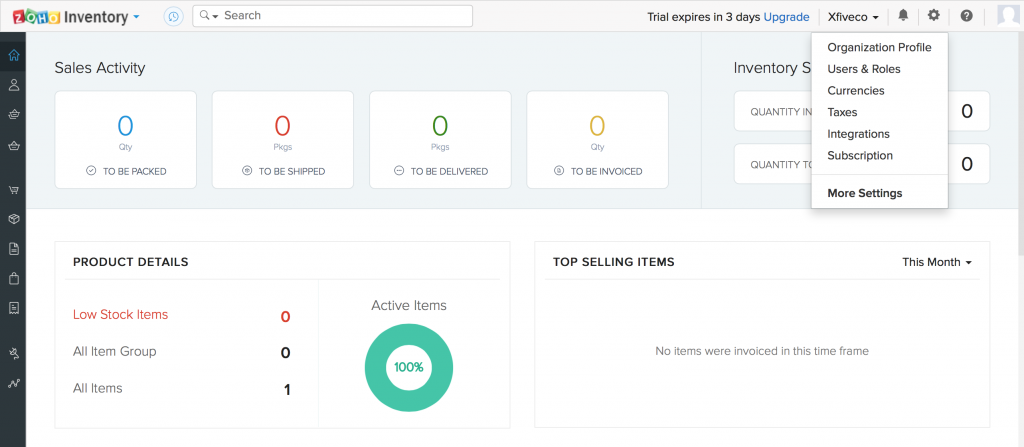Click the To Be Delivered circle icon
1024x447 pixels.
pos(399,171)
